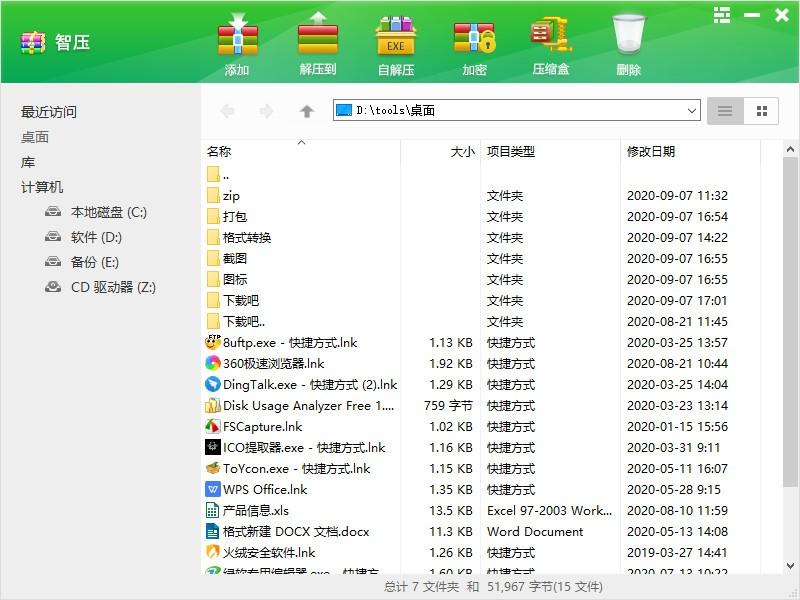Open 本地磁盘 (C:) drive in sidebar
Screen dimensions: 800x600
pos(108,212)
